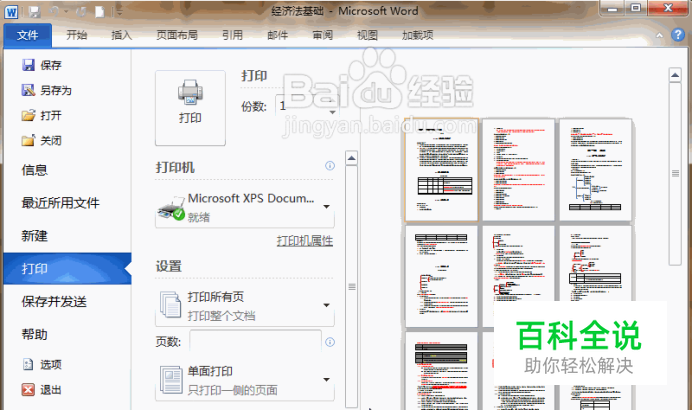Select the second page thumbnail with red text
This screenshot has width=692, height=410.
click(x=518, y=169)
